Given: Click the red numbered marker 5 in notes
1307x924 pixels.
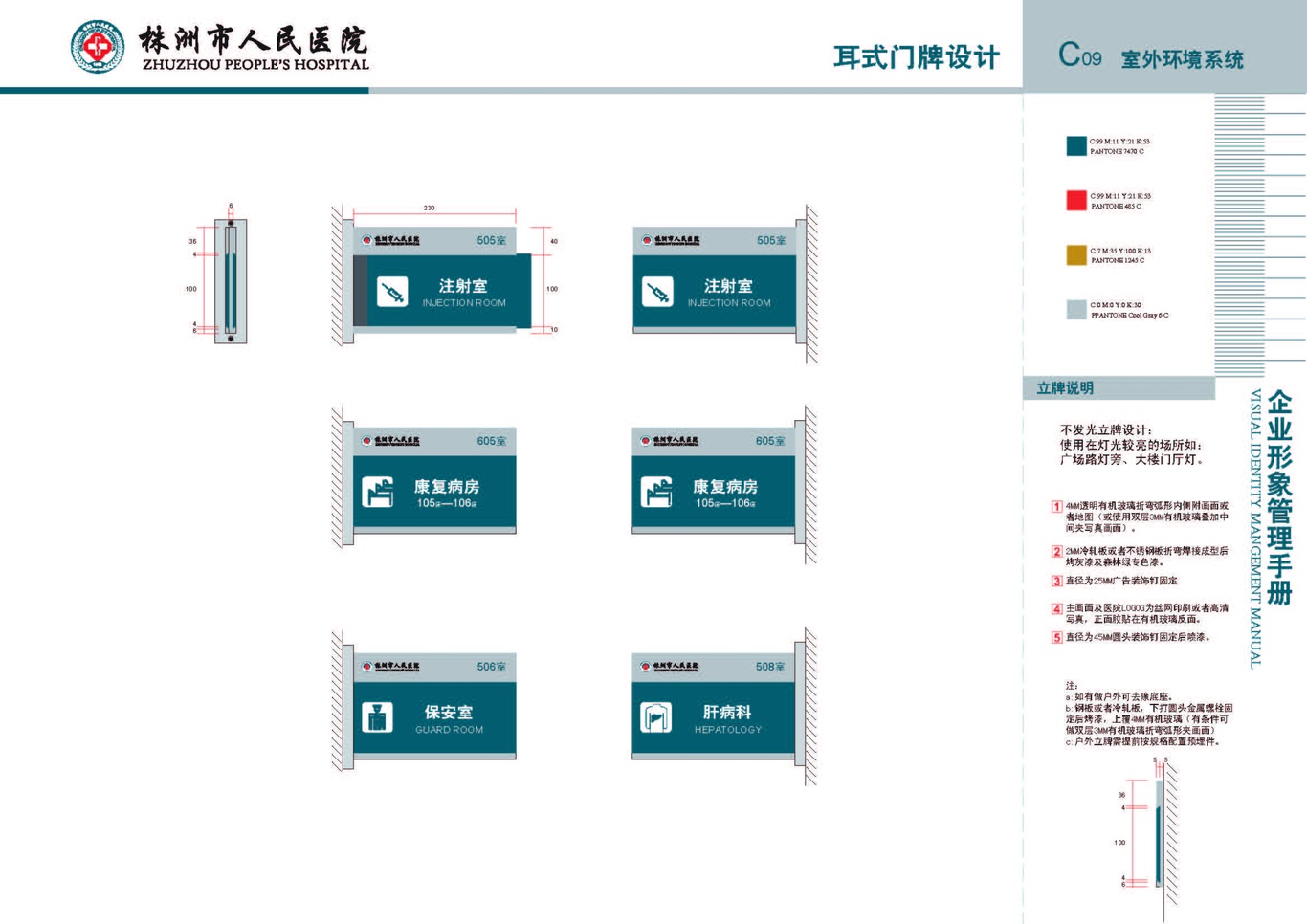Looking at the screenshot, I should click(1057, 637).
